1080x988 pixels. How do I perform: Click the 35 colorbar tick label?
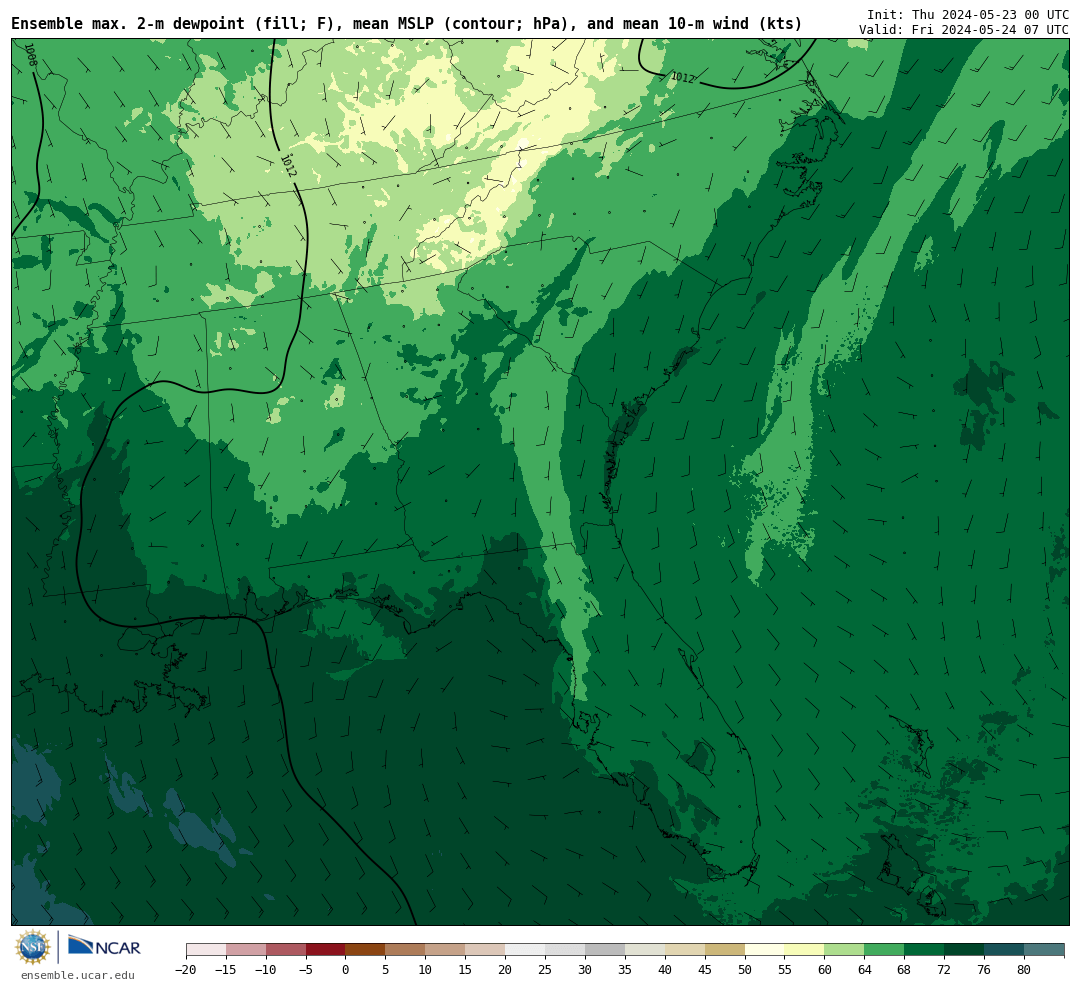(625, 970)
